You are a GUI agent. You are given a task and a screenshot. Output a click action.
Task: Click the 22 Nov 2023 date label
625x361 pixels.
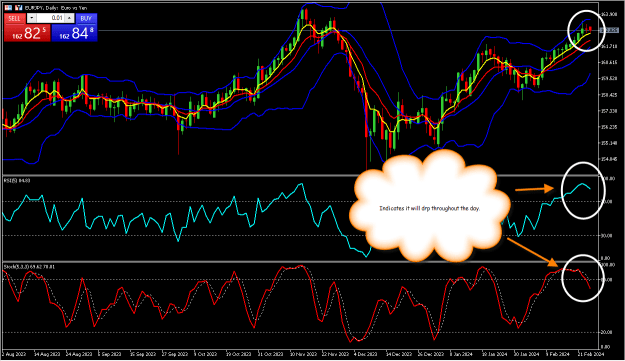335,354
